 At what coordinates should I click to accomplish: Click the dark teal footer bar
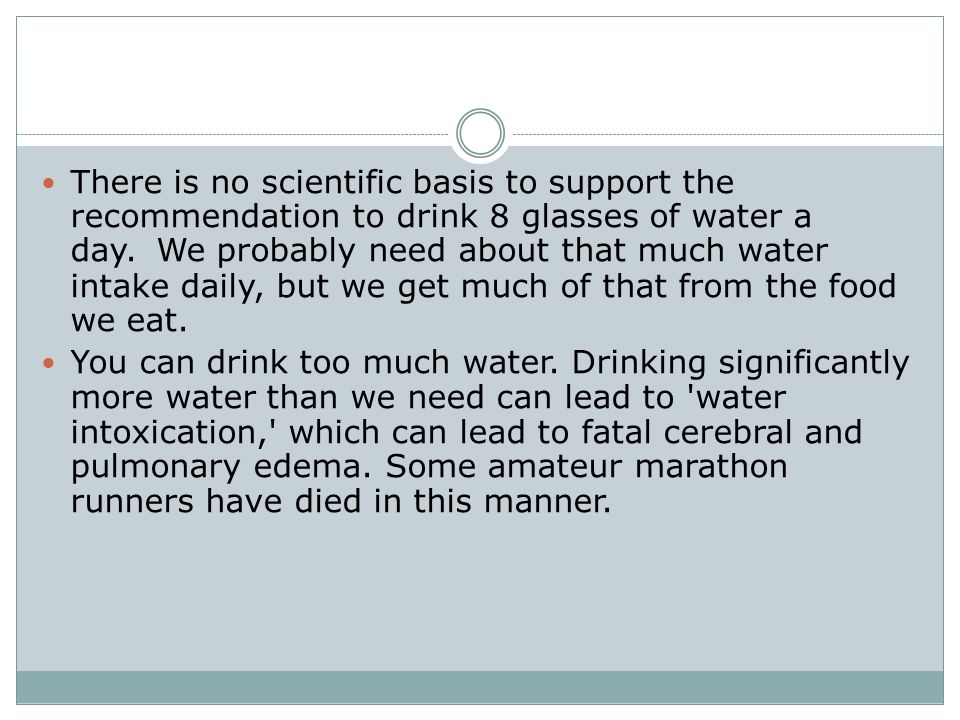pos(480,687)
